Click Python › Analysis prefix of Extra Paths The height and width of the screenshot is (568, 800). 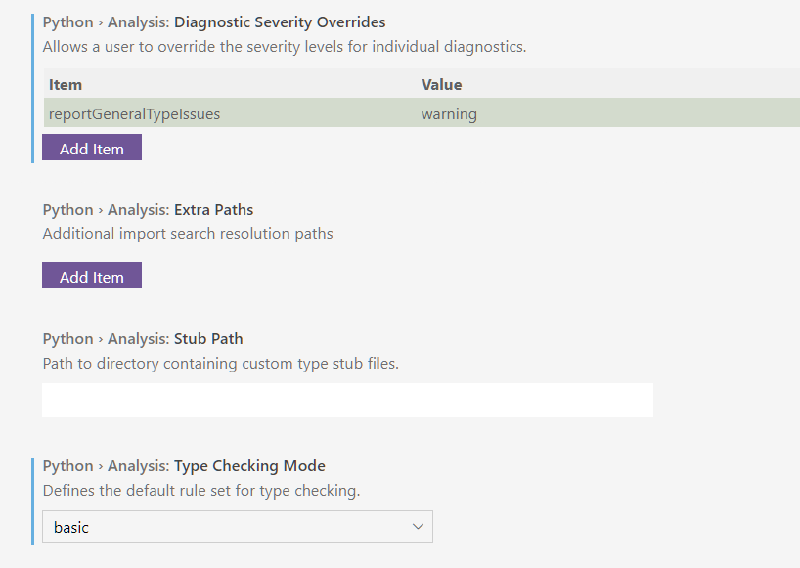click(x=106, y=210)
